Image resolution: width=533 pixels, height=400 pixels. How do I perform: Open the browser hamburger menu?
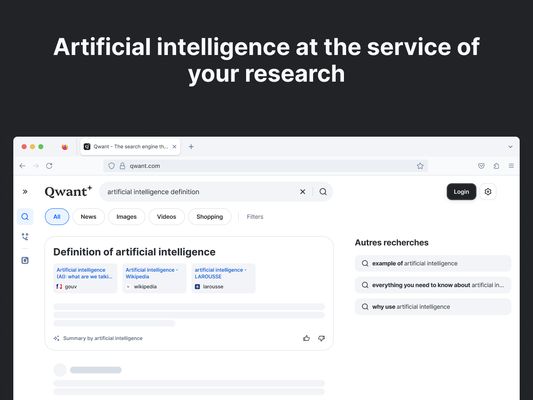511,166
